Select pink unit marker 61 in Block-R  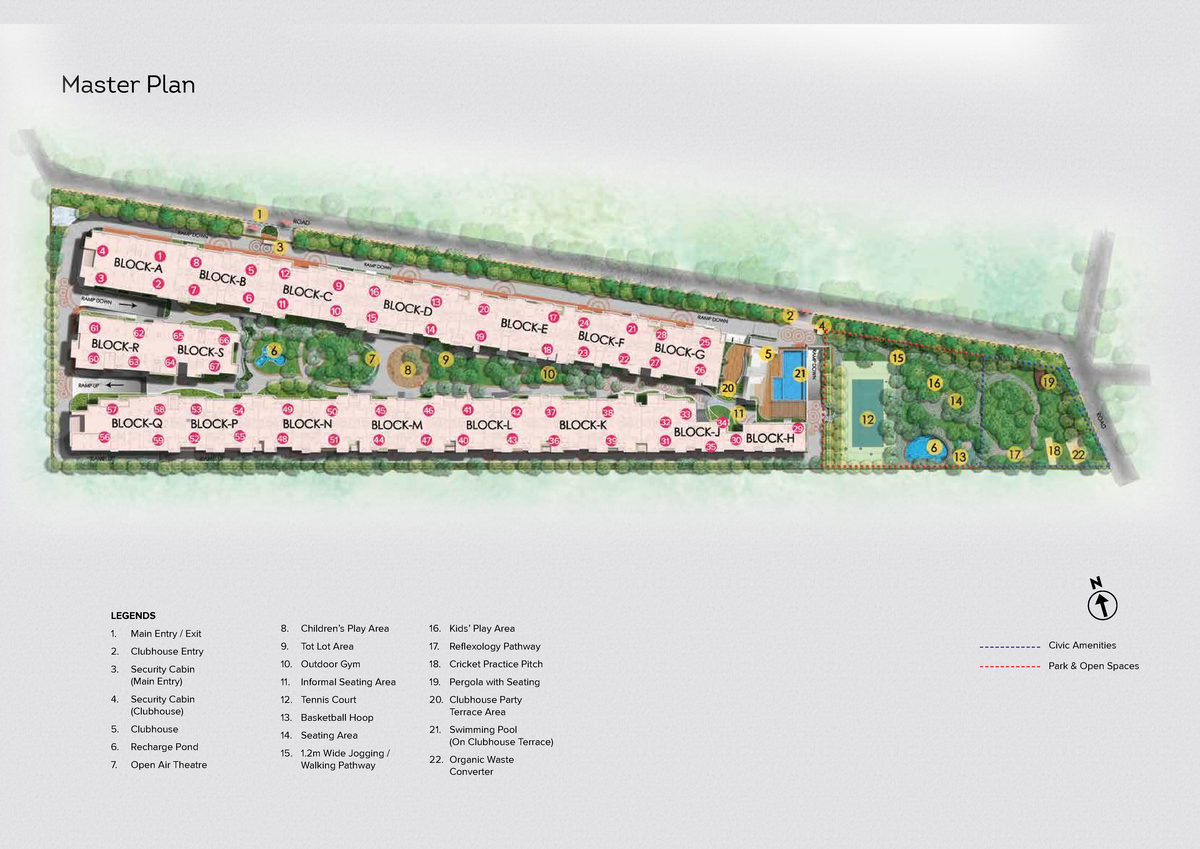pos(94,327)
